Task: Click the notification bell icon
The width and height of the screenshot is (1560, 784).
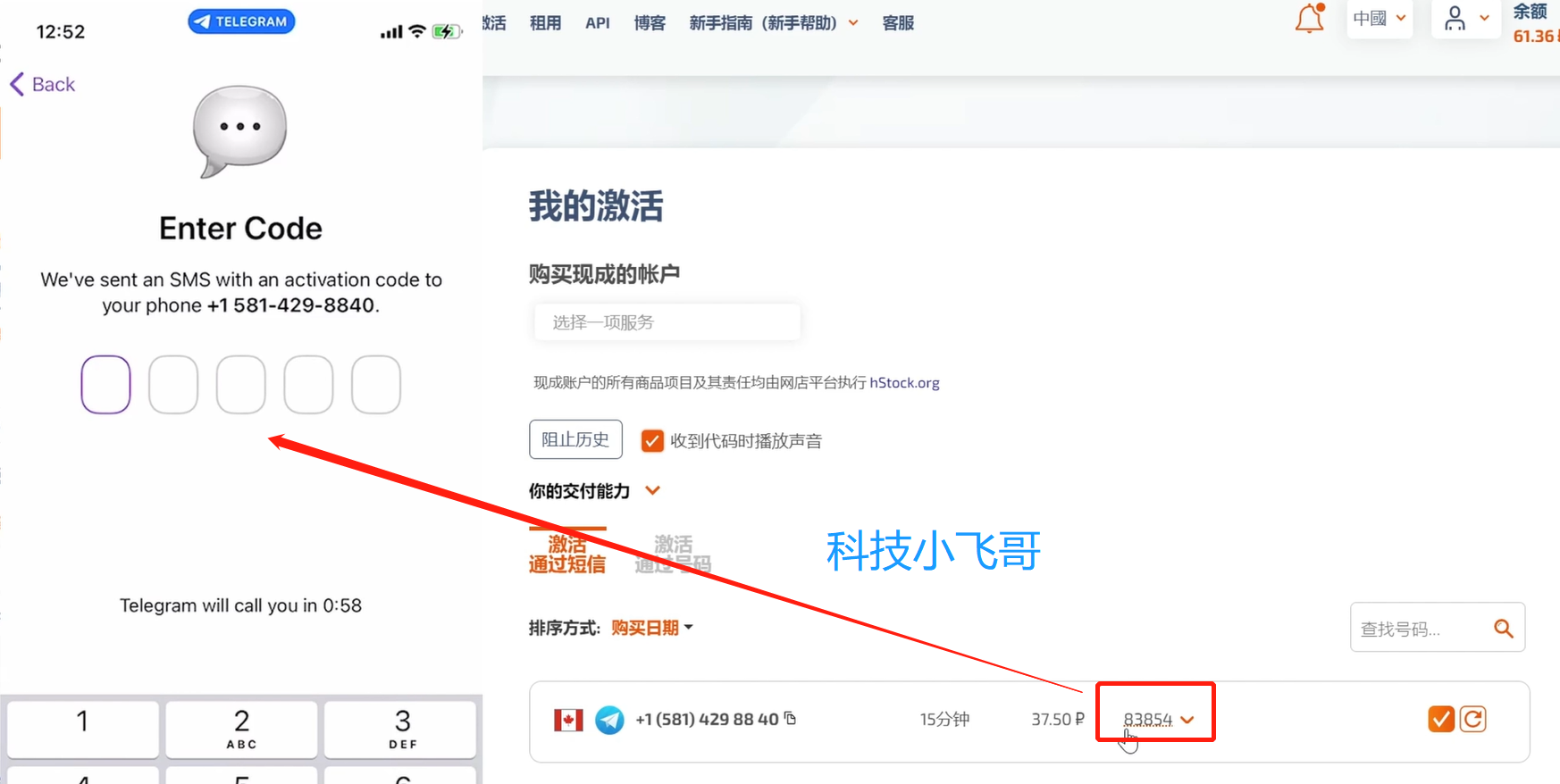Action: pyautogui.click(x=1309, y=19)
